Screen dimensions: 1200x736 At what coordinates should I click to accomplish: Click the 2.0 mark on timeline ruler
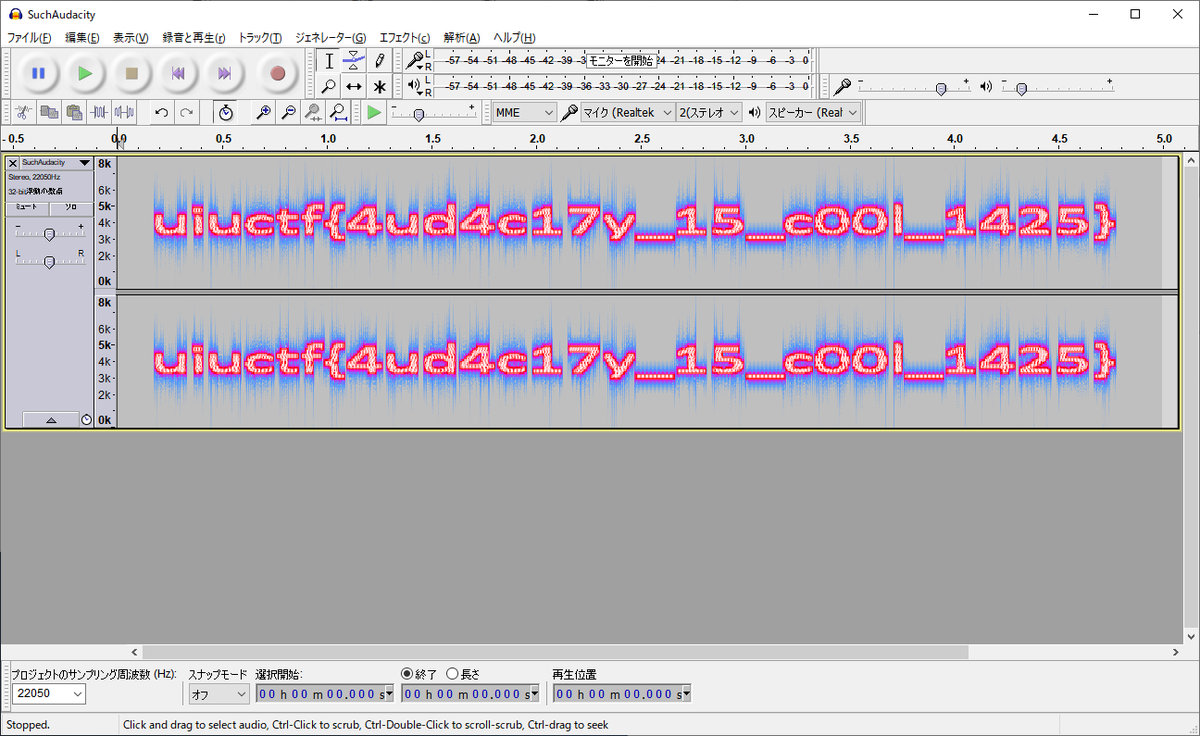538,138
